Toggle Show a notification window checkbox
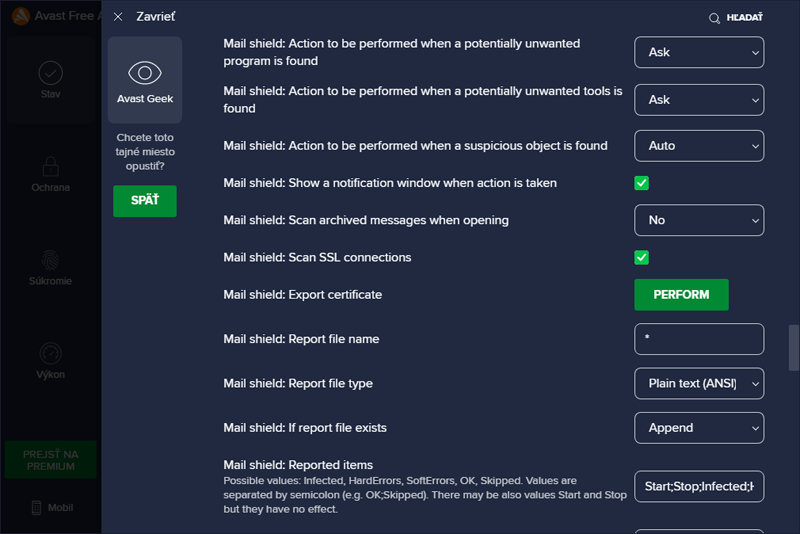 (x=641, y=183)
